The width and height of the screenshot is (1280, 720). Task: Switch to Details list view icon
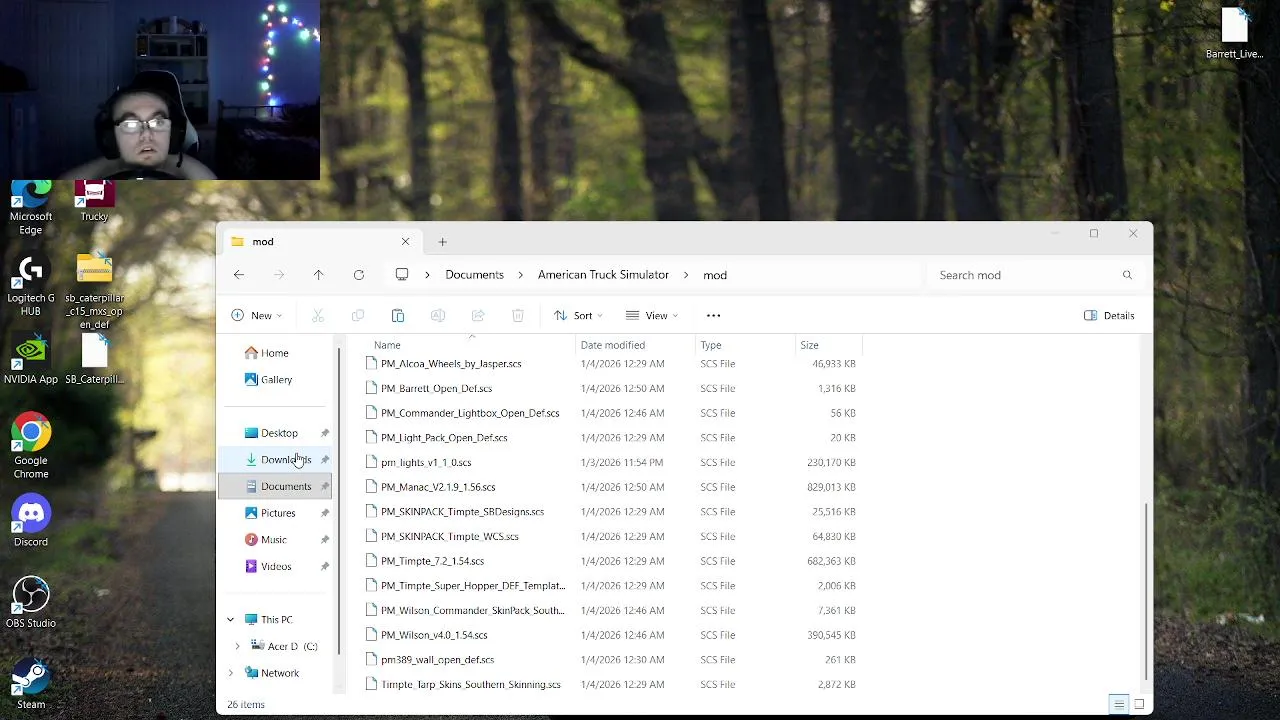point(1119,705)
